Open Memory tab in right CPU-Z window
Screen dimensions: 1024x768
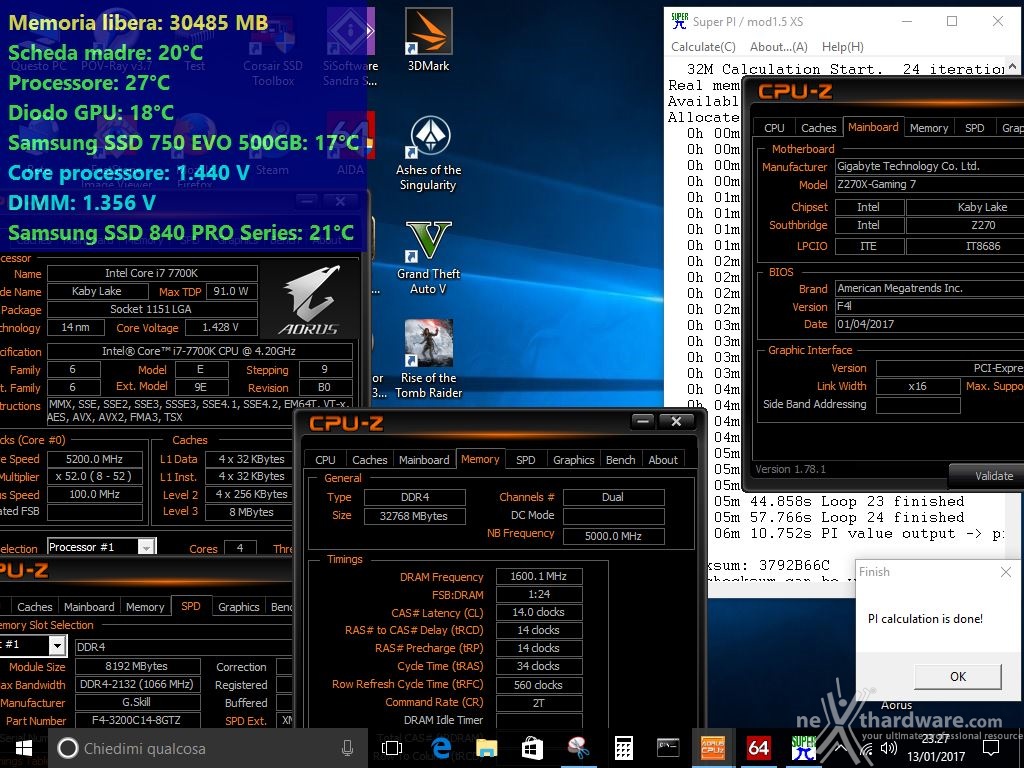tap(929, 128)
